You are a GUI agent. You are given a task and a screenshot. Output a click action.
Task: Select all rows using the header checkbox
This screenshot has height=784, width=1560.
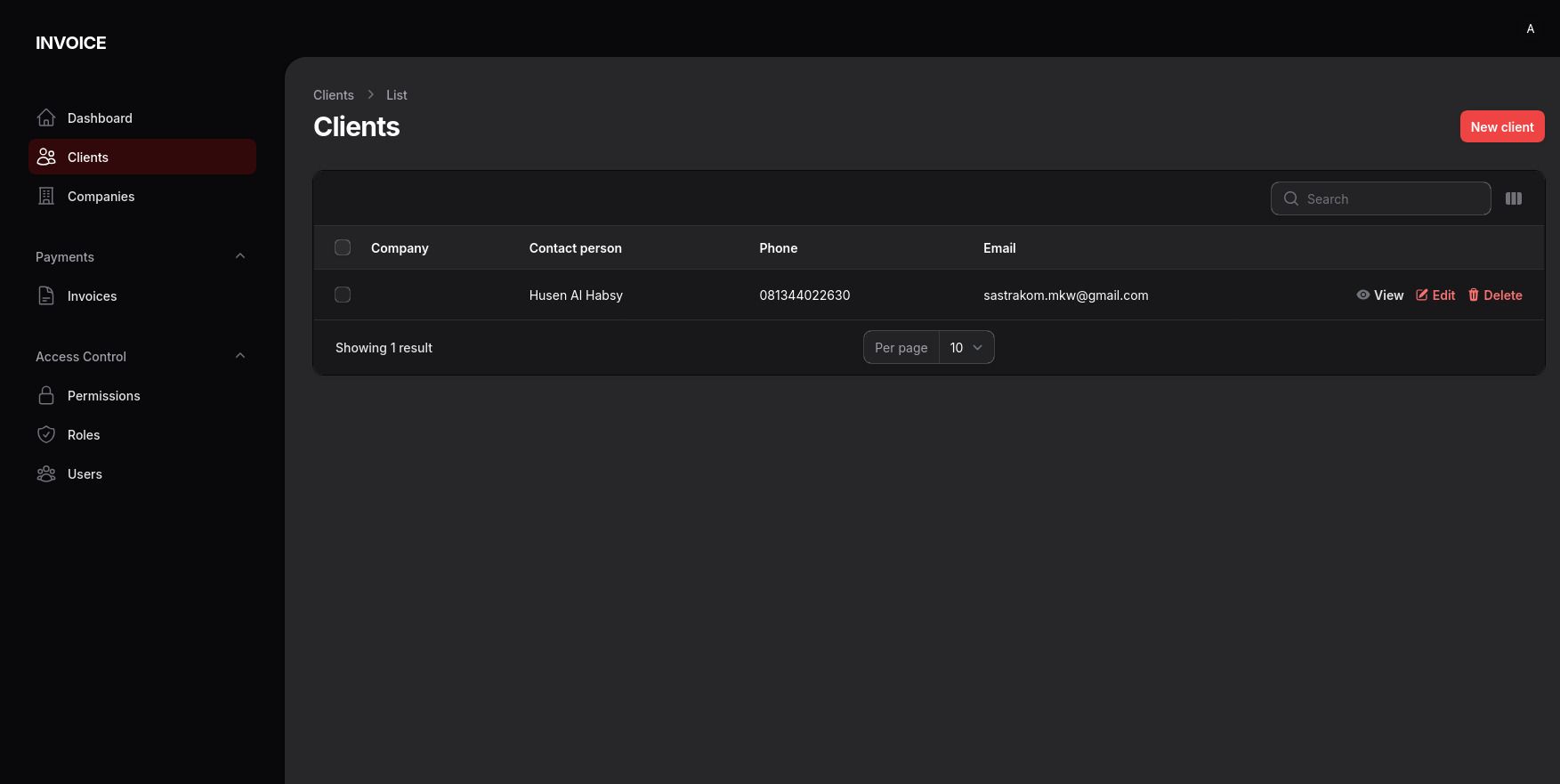tap(343, 247)
